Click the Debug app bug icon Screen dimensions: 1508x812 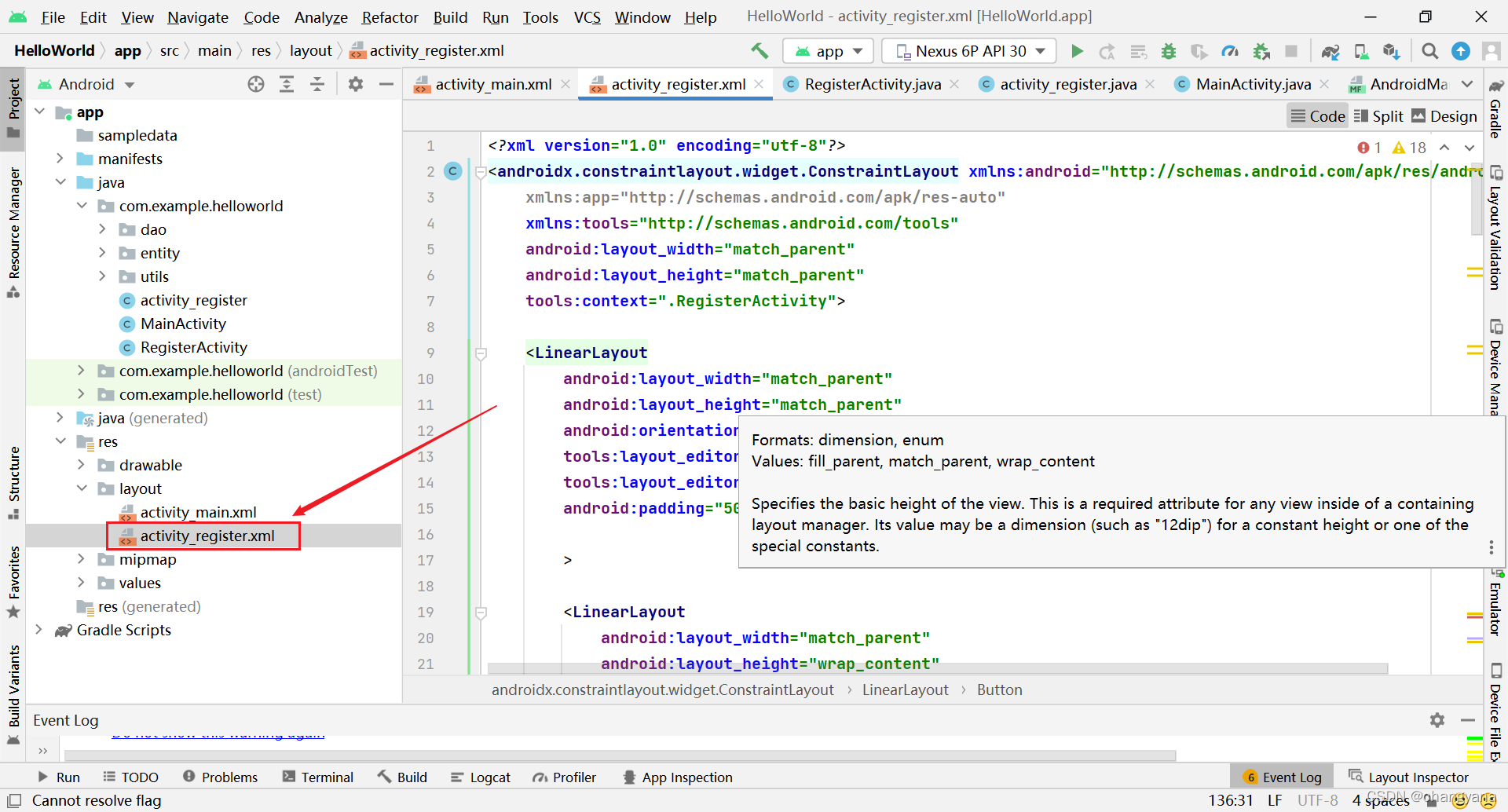tap(1169, 51)
